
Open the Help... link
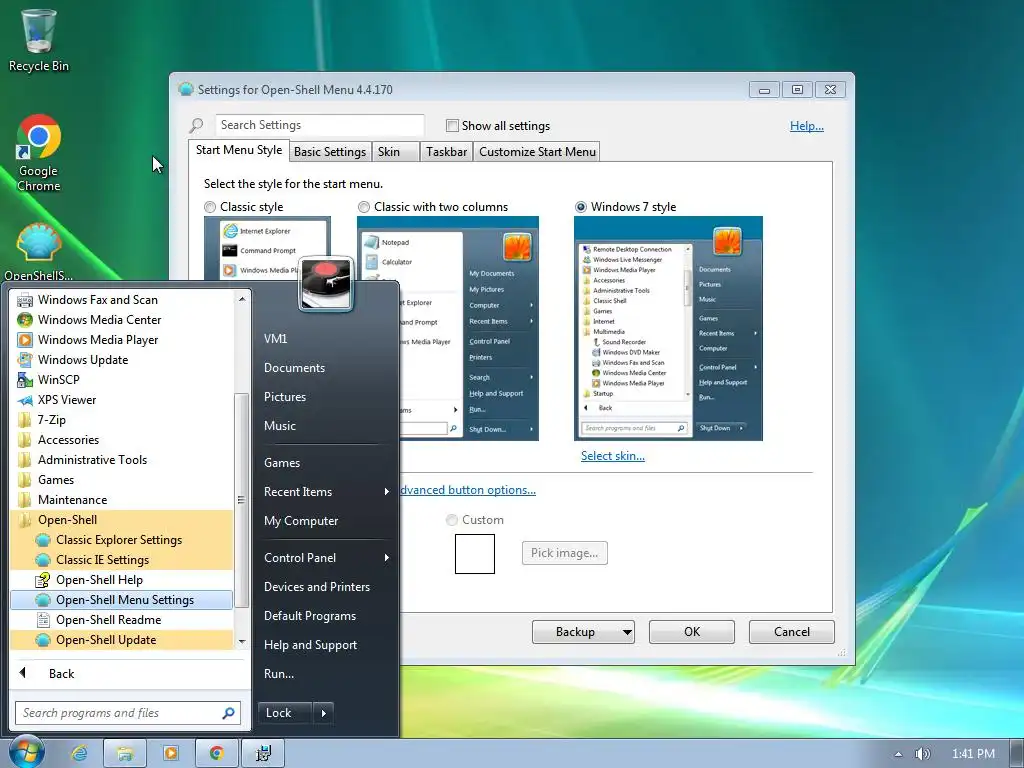[x=807, y=126]
